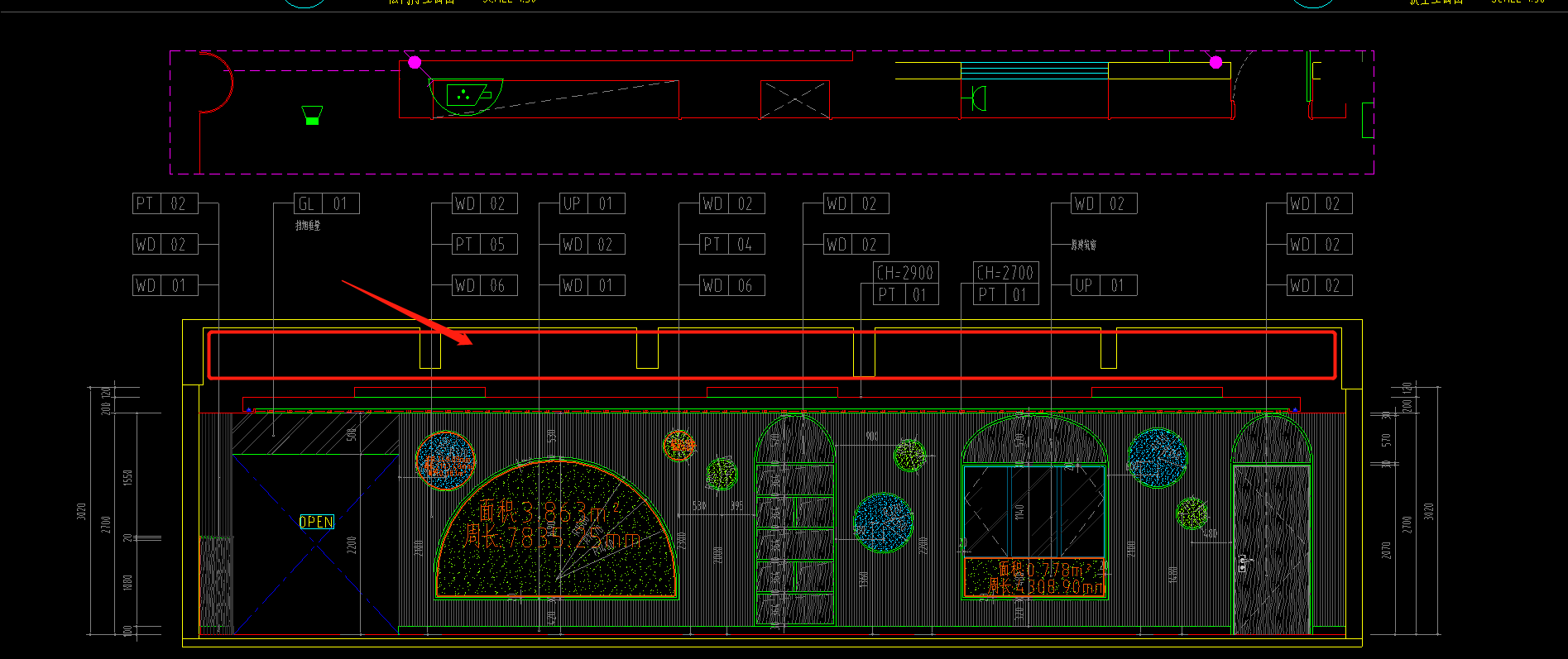The width and height of the screenshot is (1568, 659).
Task: Click the WD 02 tag directly below PT 02
Action: 165,244
